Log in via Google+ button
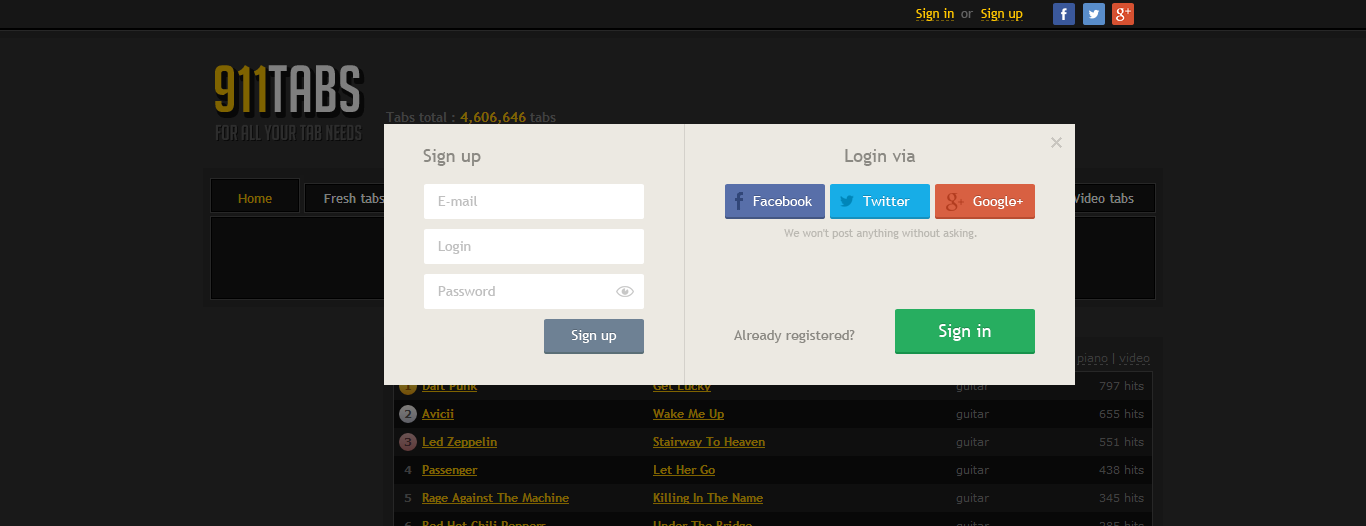 point(985,201)
